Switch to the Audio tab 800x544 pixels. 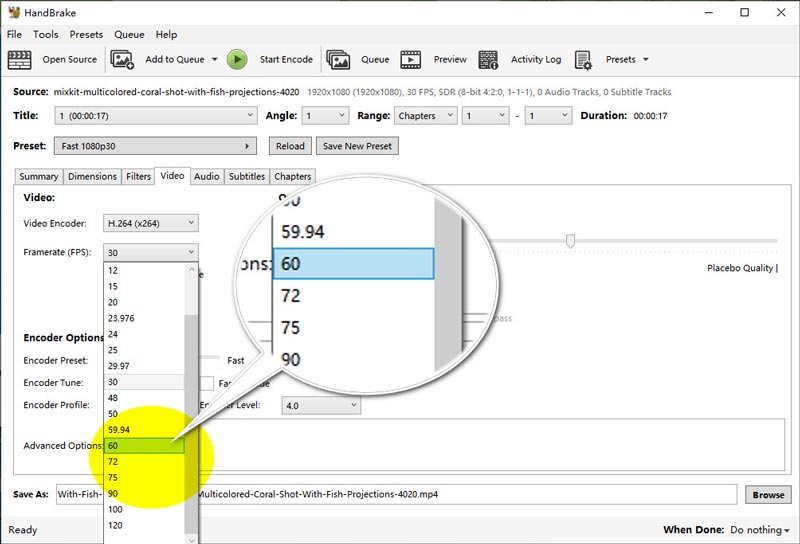coord(207,177)
